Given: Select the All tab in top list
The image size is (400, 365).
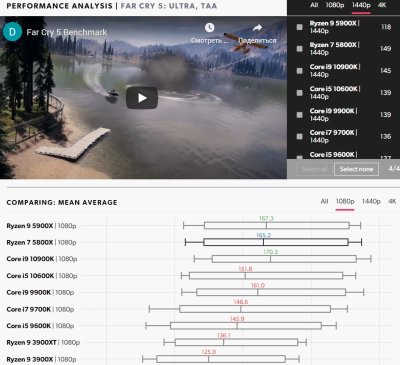Looking at the screenshot, I should [x=314, y=5].
